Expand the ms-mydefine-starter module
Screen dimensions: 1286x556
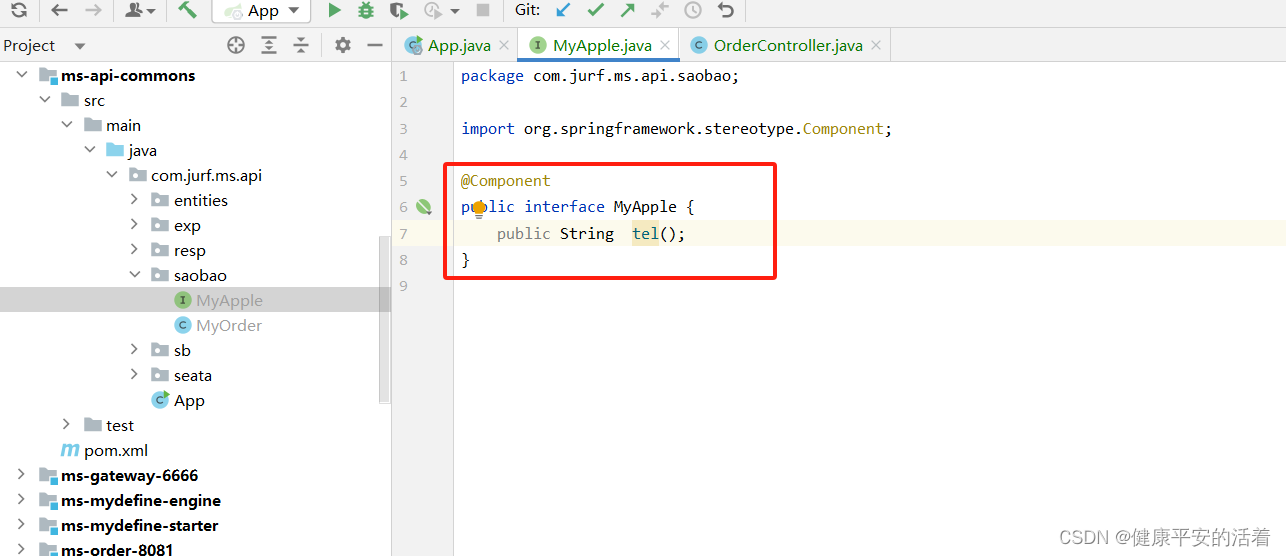(x=21, y=525)
